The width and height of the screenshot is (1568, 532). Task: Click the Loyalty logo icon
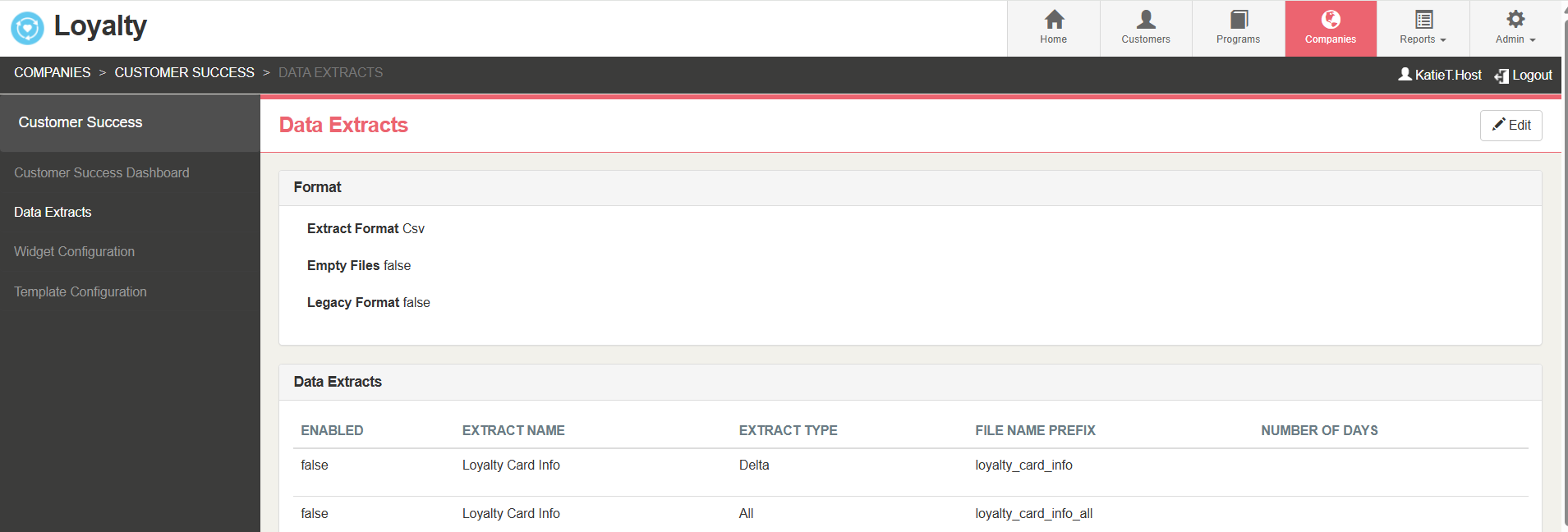click(27, 28)
